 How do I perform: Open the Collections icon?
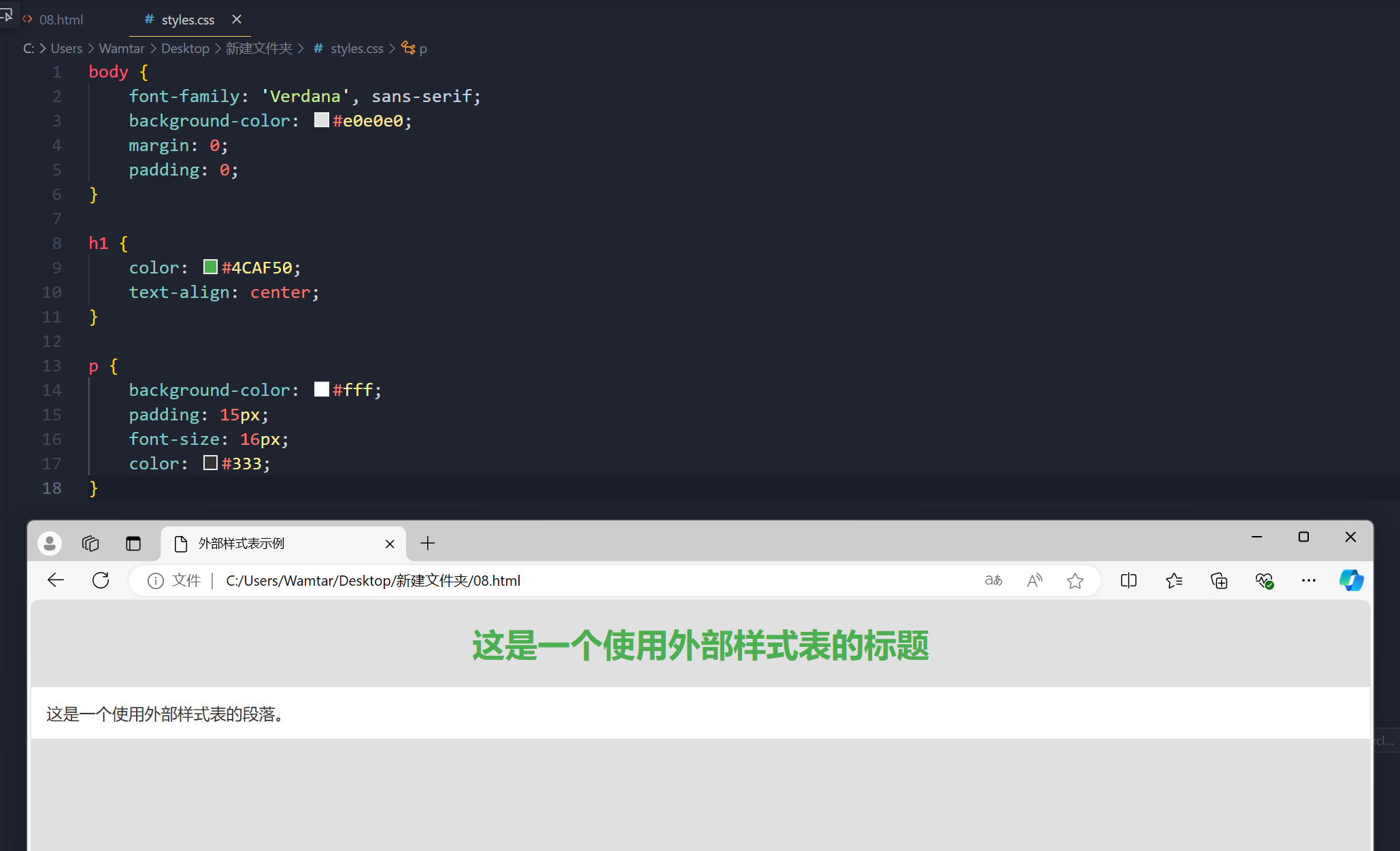(1218, 580)
